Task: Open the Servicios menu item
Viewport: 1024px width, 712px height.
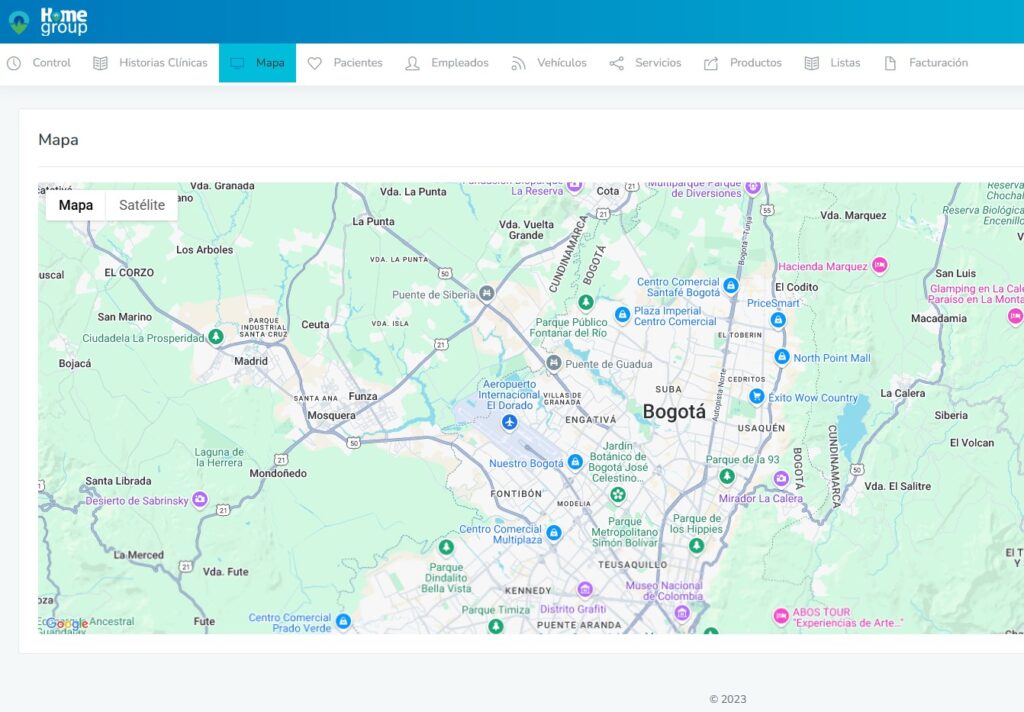Action: click(645, 63)
